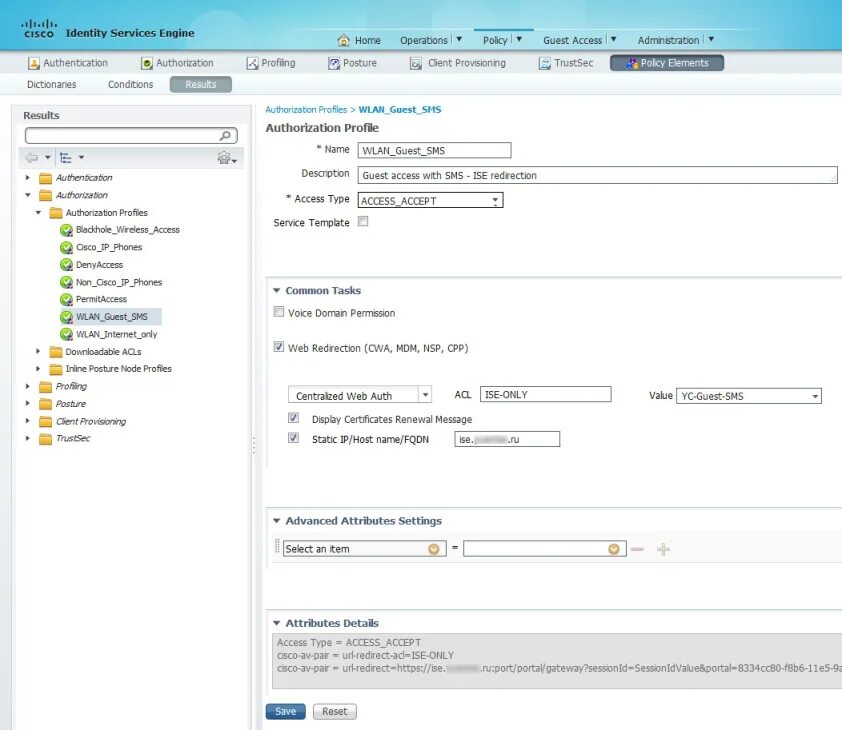
Task: Open the Administration menu
Action: pyautogui.click(x=676, y=40)
